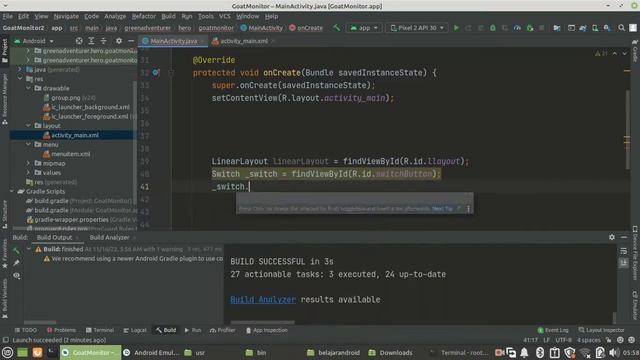Screen dimensions: 640x360
Task: Click the editor vertical scrollbar
Action: [627, 130]
